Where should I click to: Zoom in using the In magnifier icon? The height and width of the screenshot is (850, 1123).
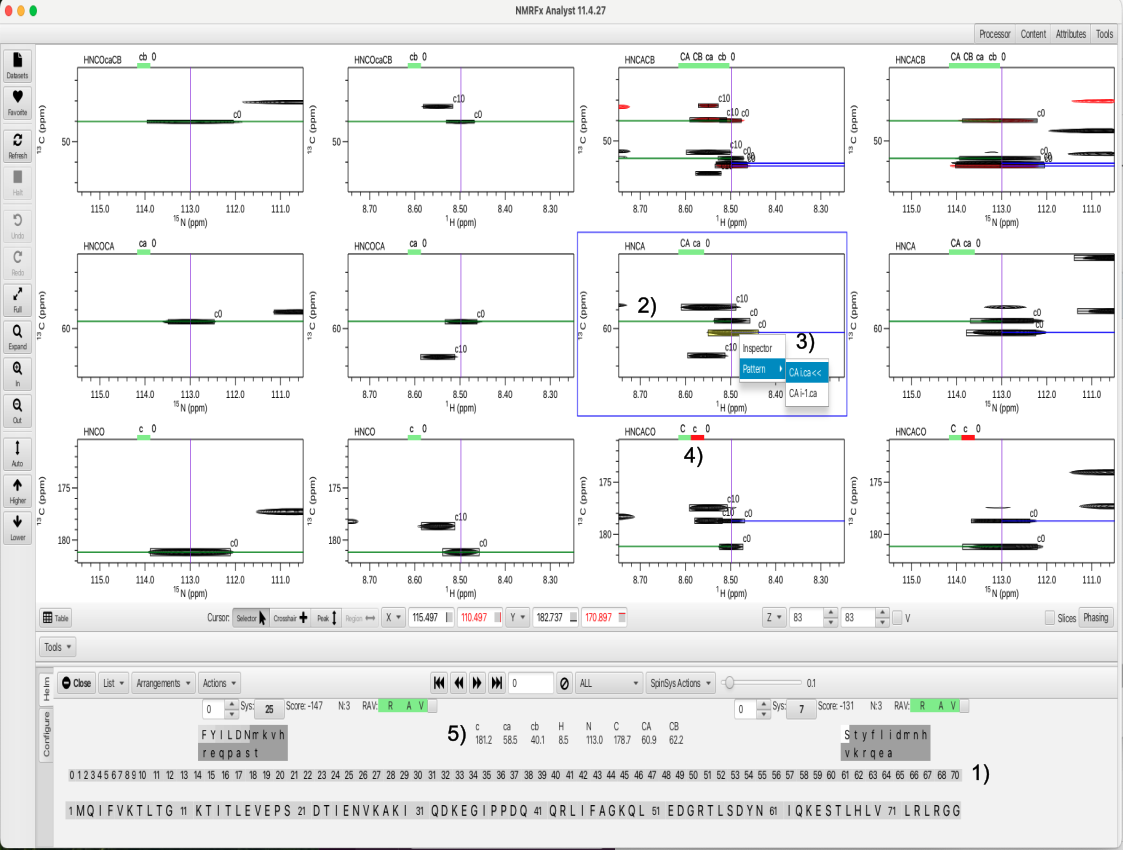pyautogui.click(x=17, y=372)
